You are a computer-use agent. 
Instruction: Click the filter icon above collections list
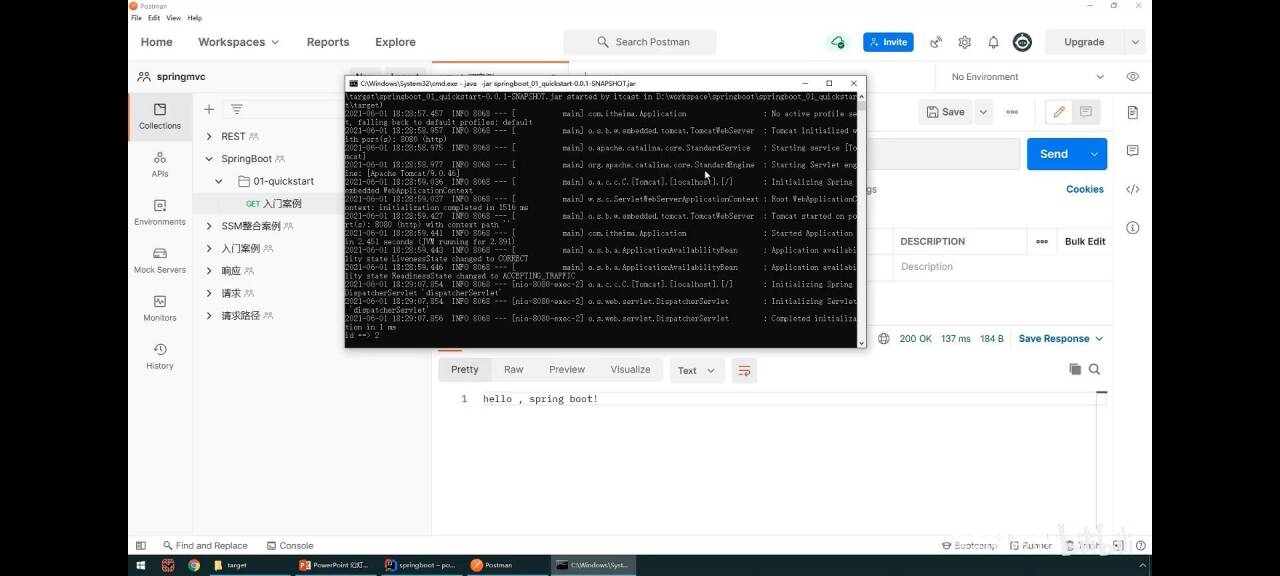237,110
